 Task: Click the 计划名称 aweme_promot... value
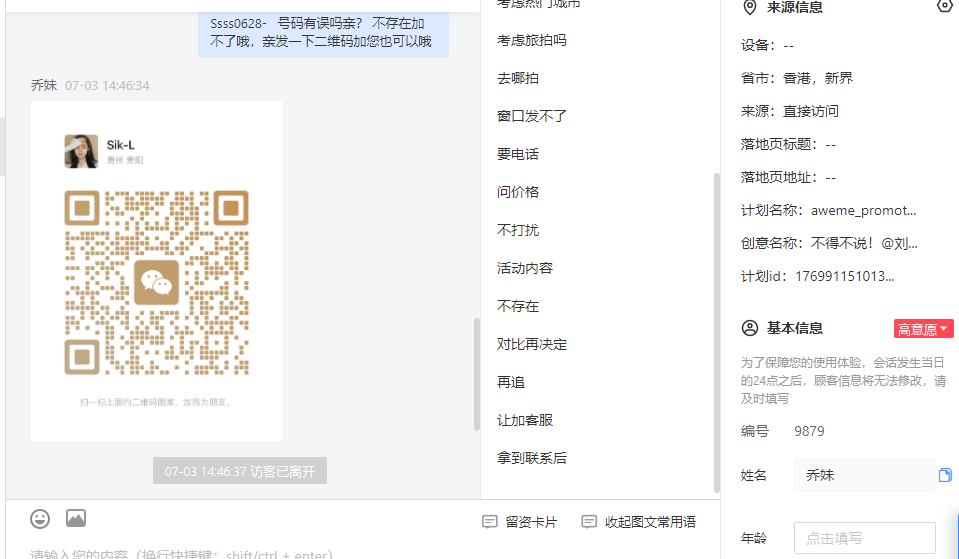(x=864, y=210)
